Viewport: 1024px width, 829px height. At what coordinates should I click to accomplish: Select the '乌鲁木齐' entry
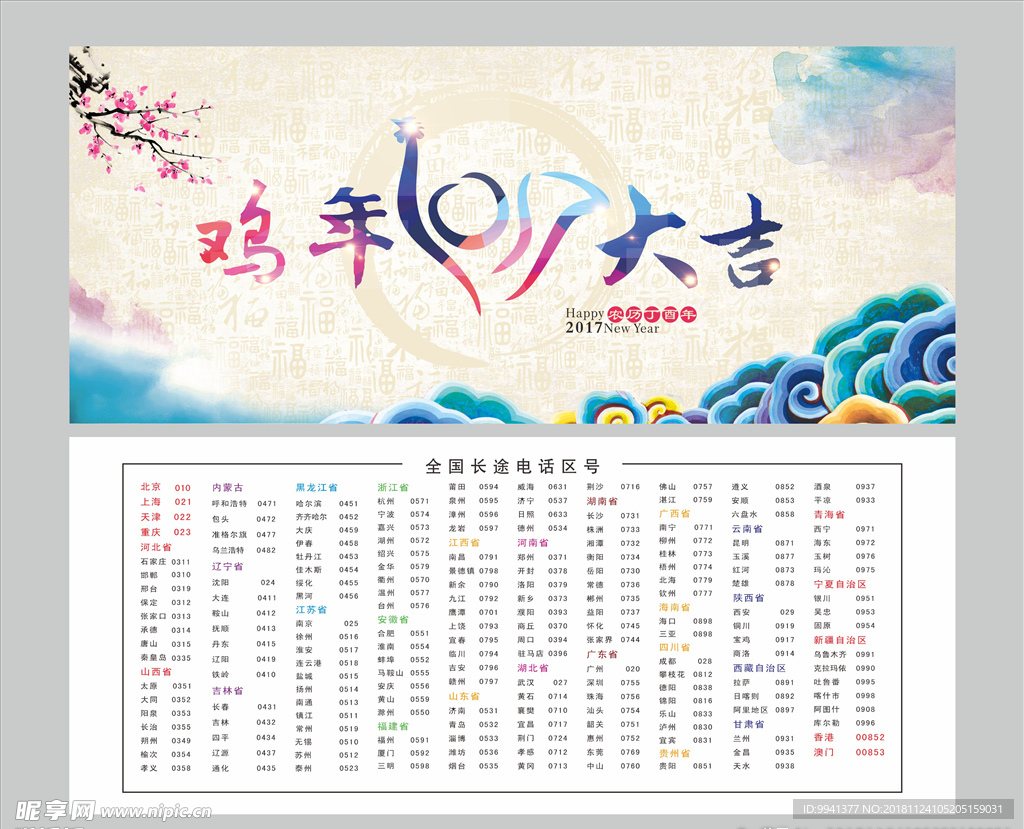[830, 654]
